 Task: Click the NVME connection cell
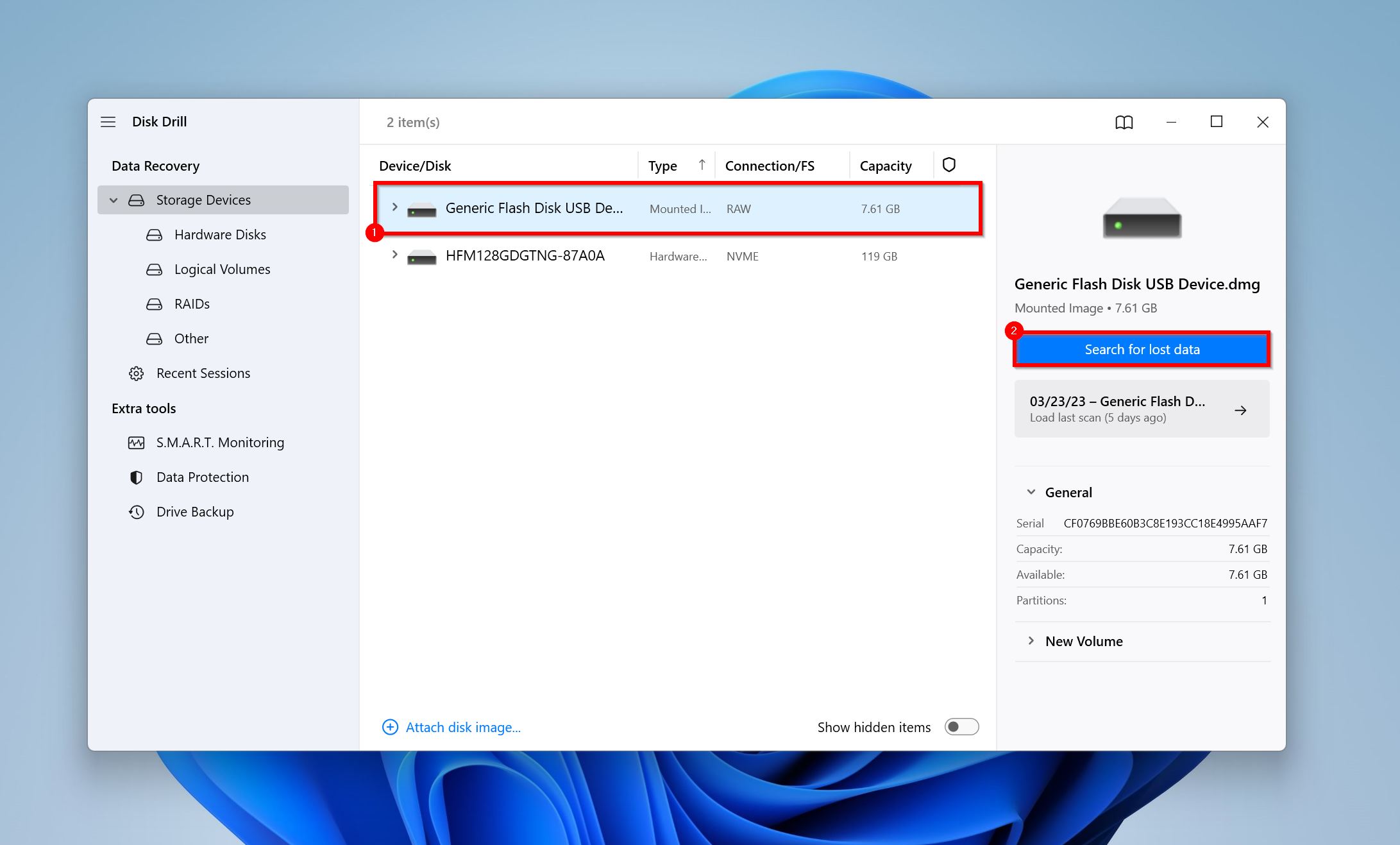[x=742, y=257]
